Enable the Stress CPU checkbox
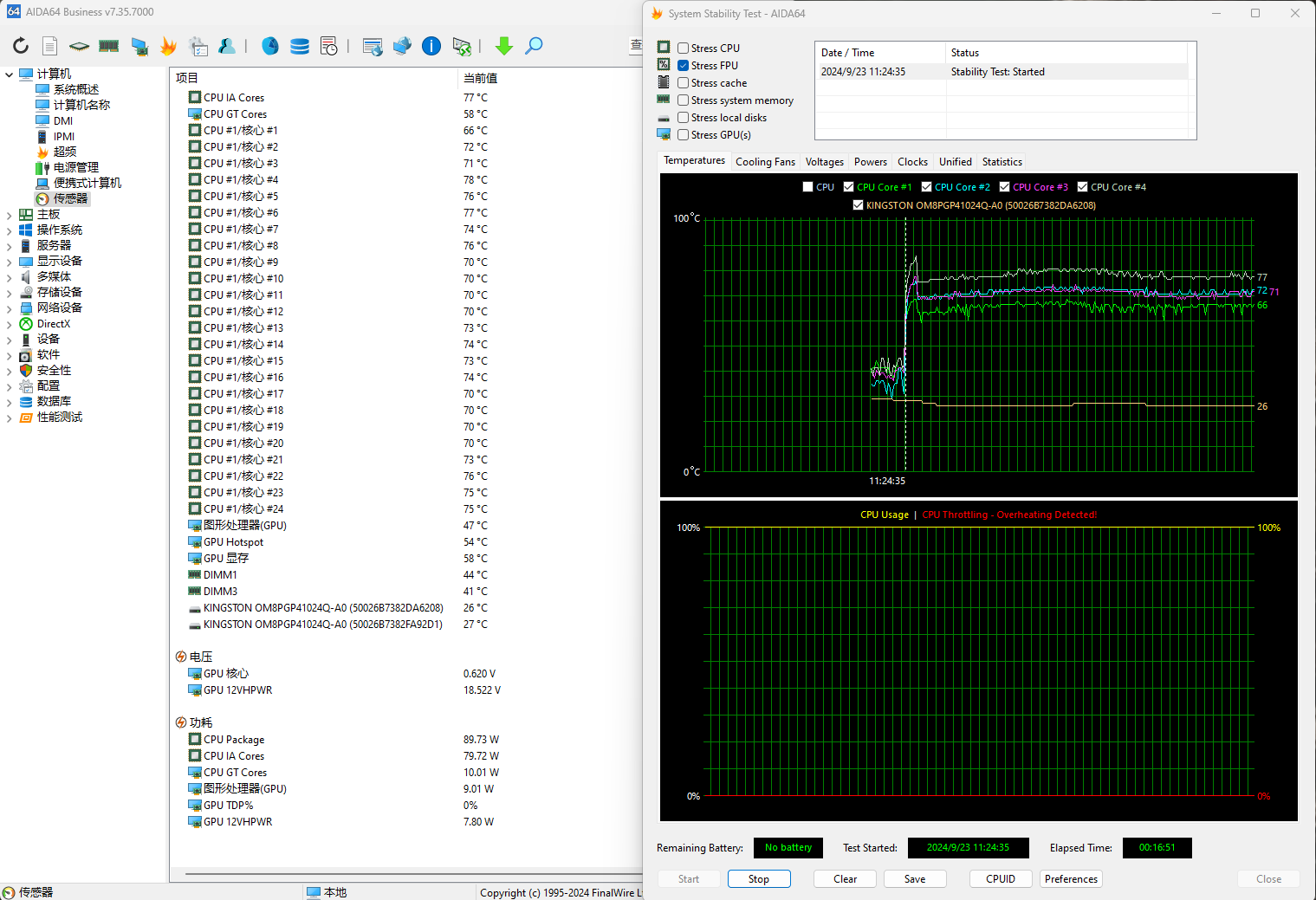This screenshot has height=900, width=1316. [x=684, y=49]
